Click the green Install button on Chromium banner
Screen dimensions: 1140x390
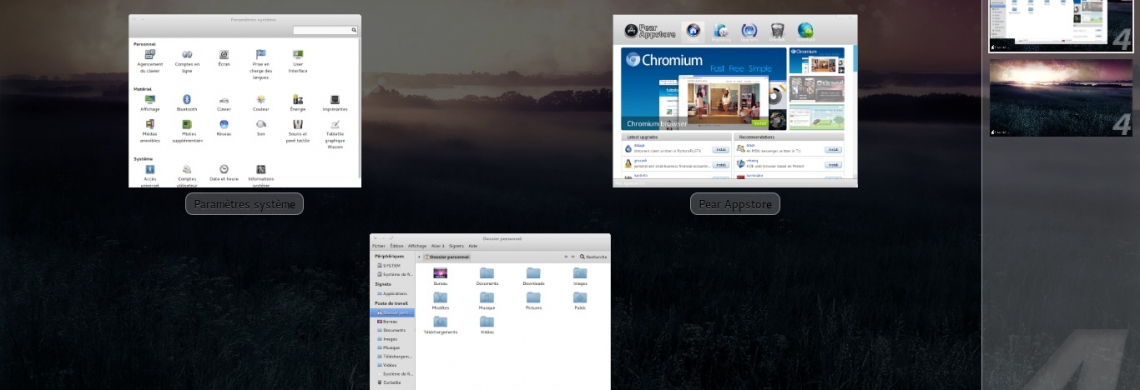760,123
